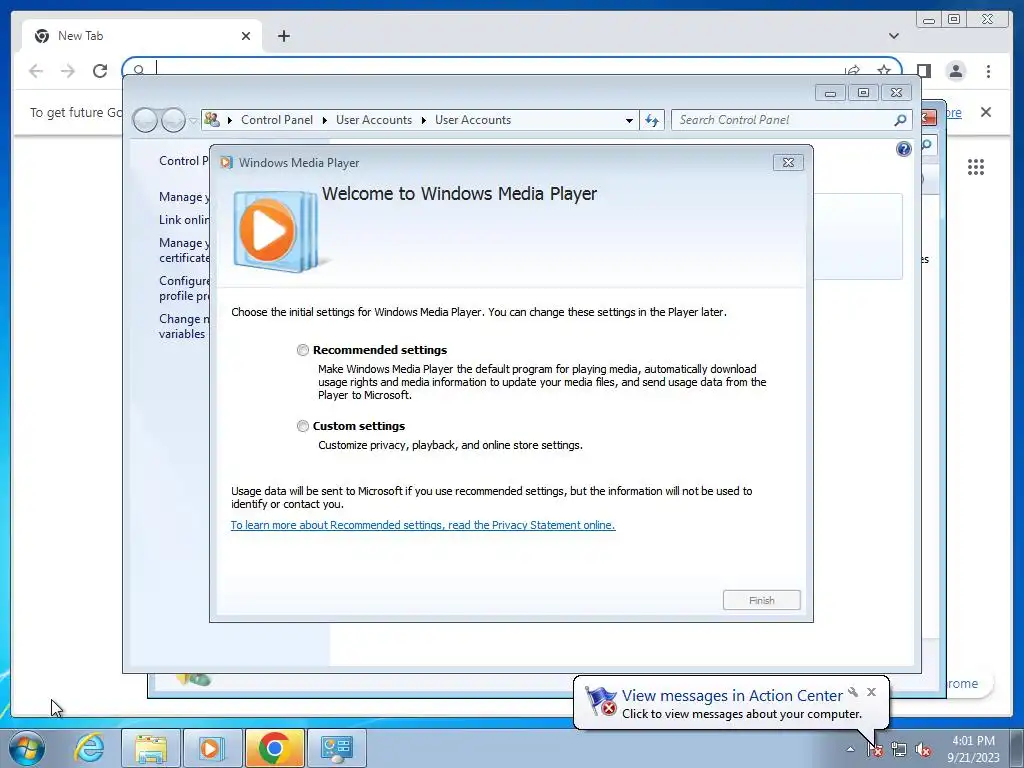This screenshot has width=1024, height=768.
Task: Click the wrench icon in Action Center balloon
Action: tap(853, 692)
